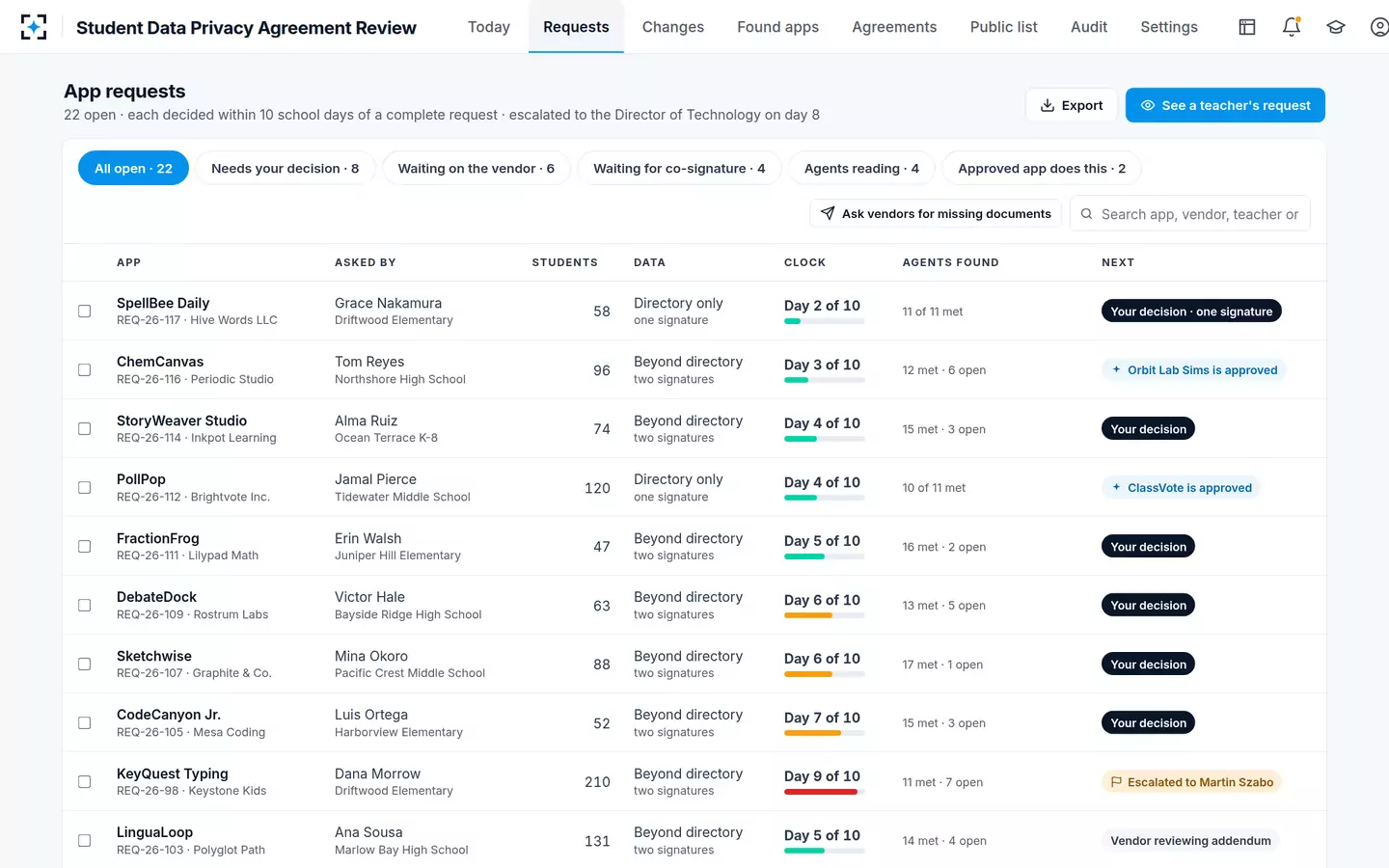
Task: Select the SpellBee Daily row checkbox
Action: tap(85, 311)
